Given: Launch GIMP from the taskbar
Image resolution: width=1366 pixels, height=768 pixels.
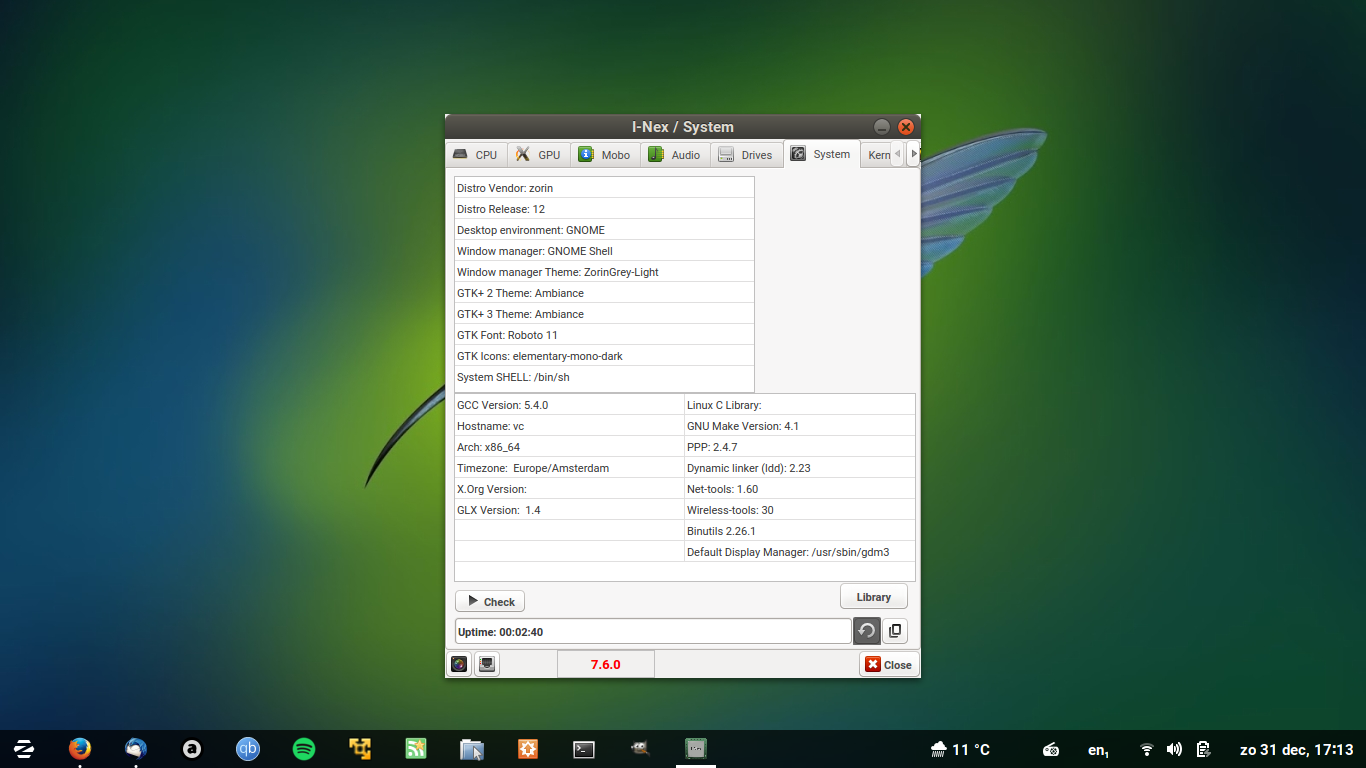Looking at the screenshot, I should pyautogui.click(x=640, y=749).
